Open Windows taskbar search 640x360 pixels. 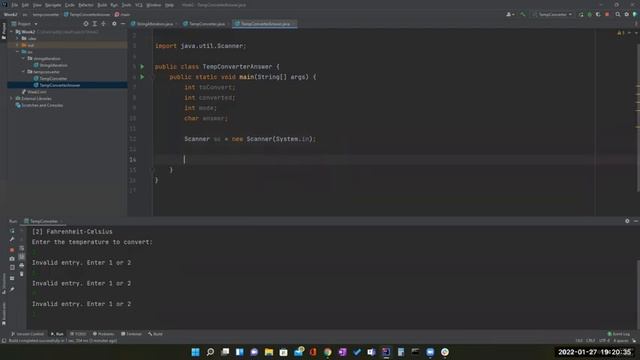coord(210,352)
